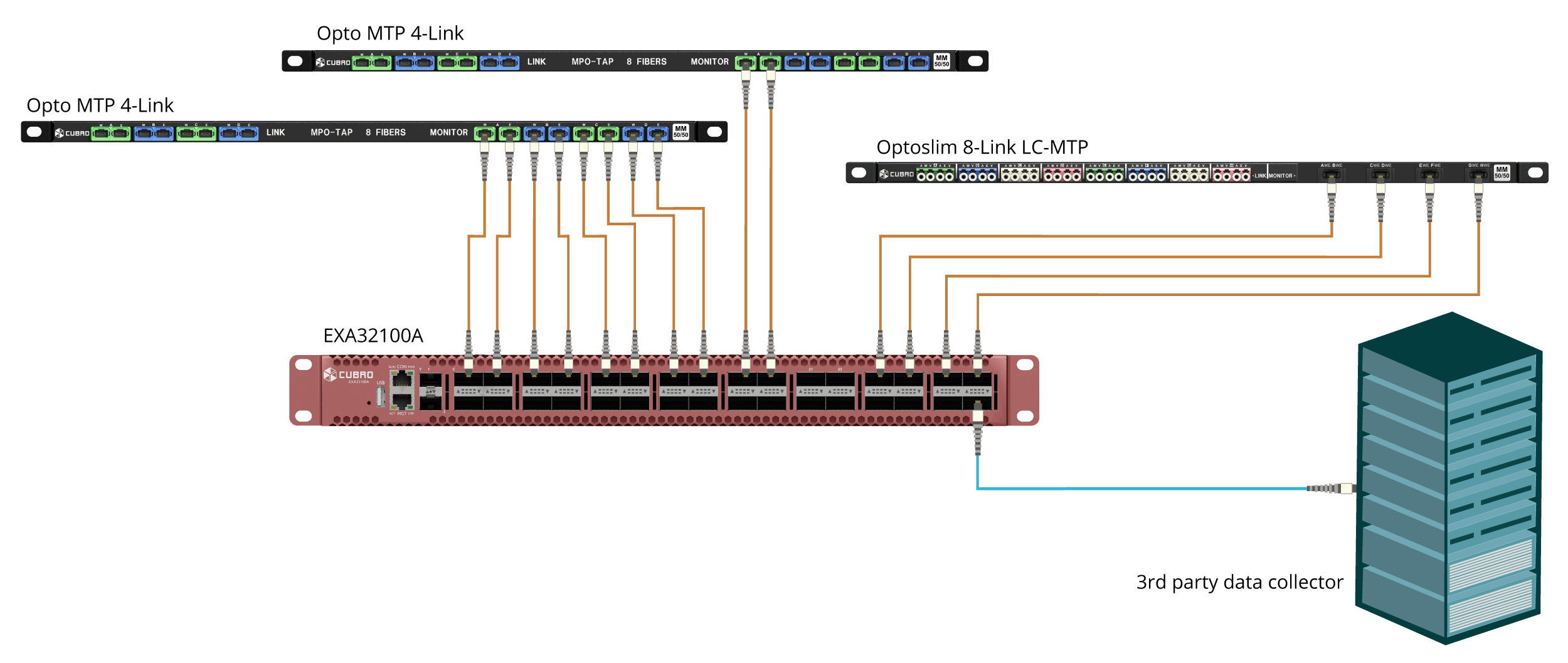Click "MPO-TAP" text on the eight-cable Opto MTP panel
1568x663 pixels.
(332, 132)
